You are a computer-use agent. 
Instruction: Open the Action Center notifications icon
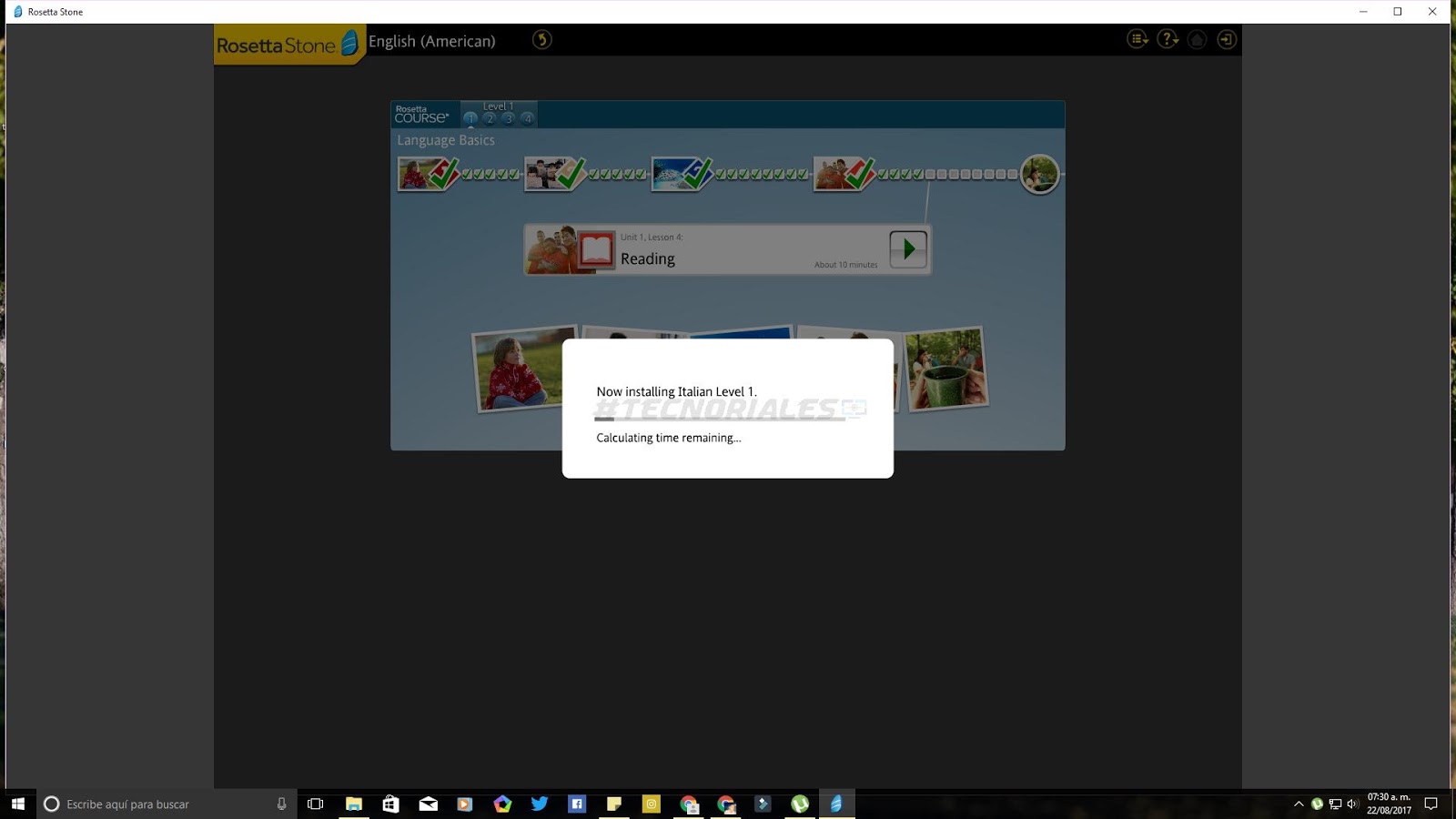click(1431, 804)
